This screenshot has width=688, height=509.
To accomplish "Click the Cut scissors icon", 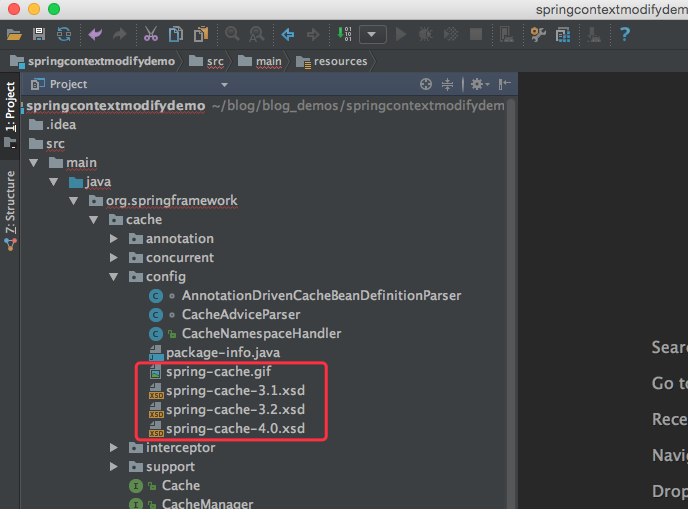I will (x=150, y=34).
